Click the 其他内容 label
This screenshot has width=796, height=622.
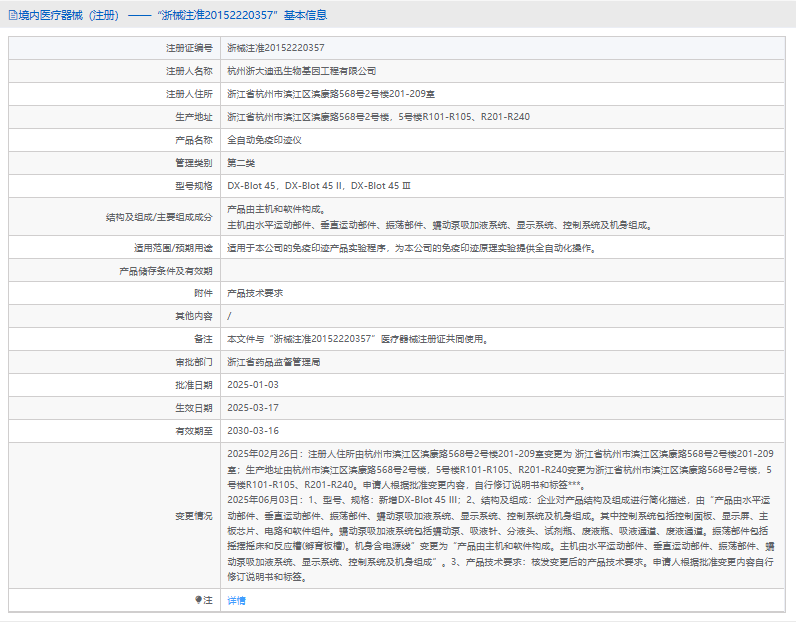[x=194, y=316]
